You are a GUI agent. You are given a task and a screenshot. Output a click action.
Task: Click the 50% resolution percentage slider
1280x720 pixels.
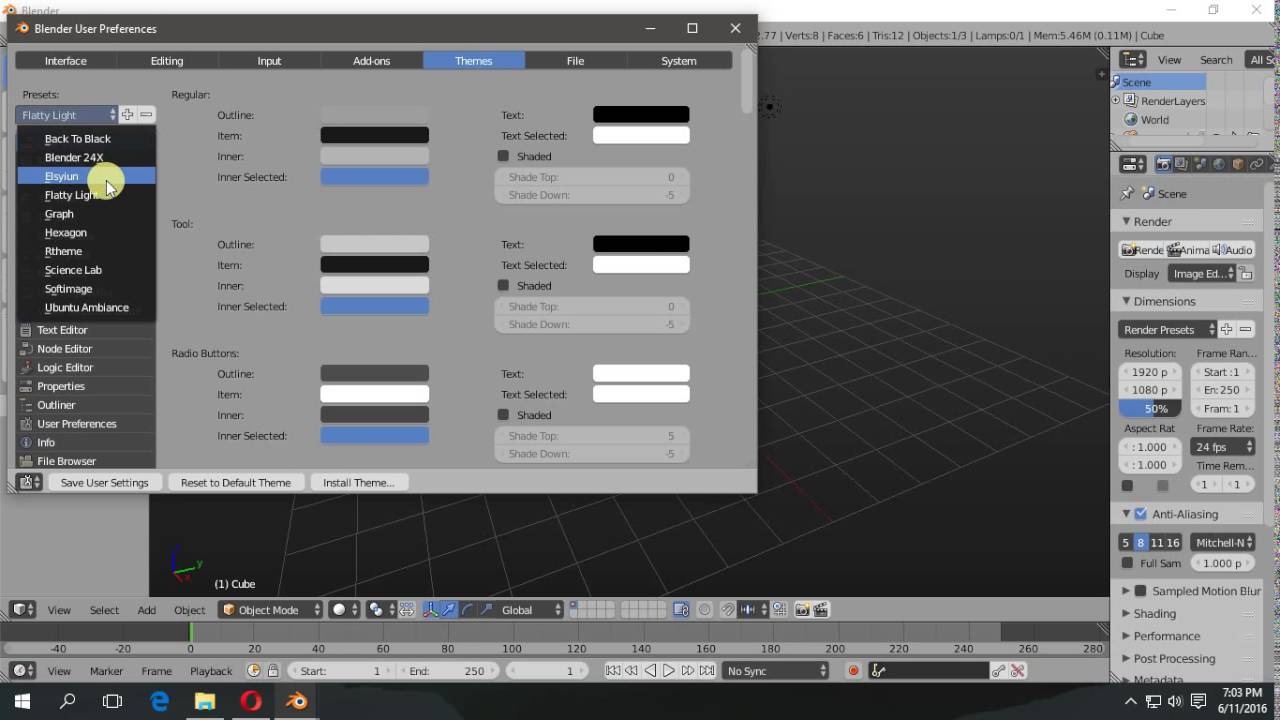coord(1150,408)
